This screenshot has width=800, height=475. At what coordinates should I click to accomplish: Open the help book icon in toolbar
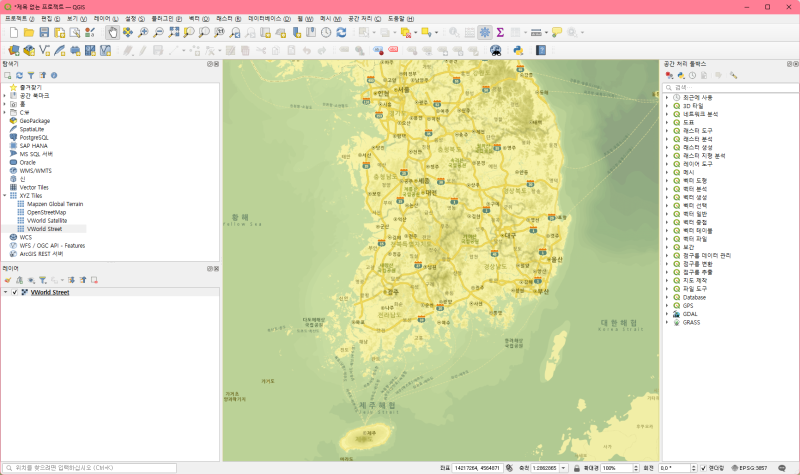point(541,50)
